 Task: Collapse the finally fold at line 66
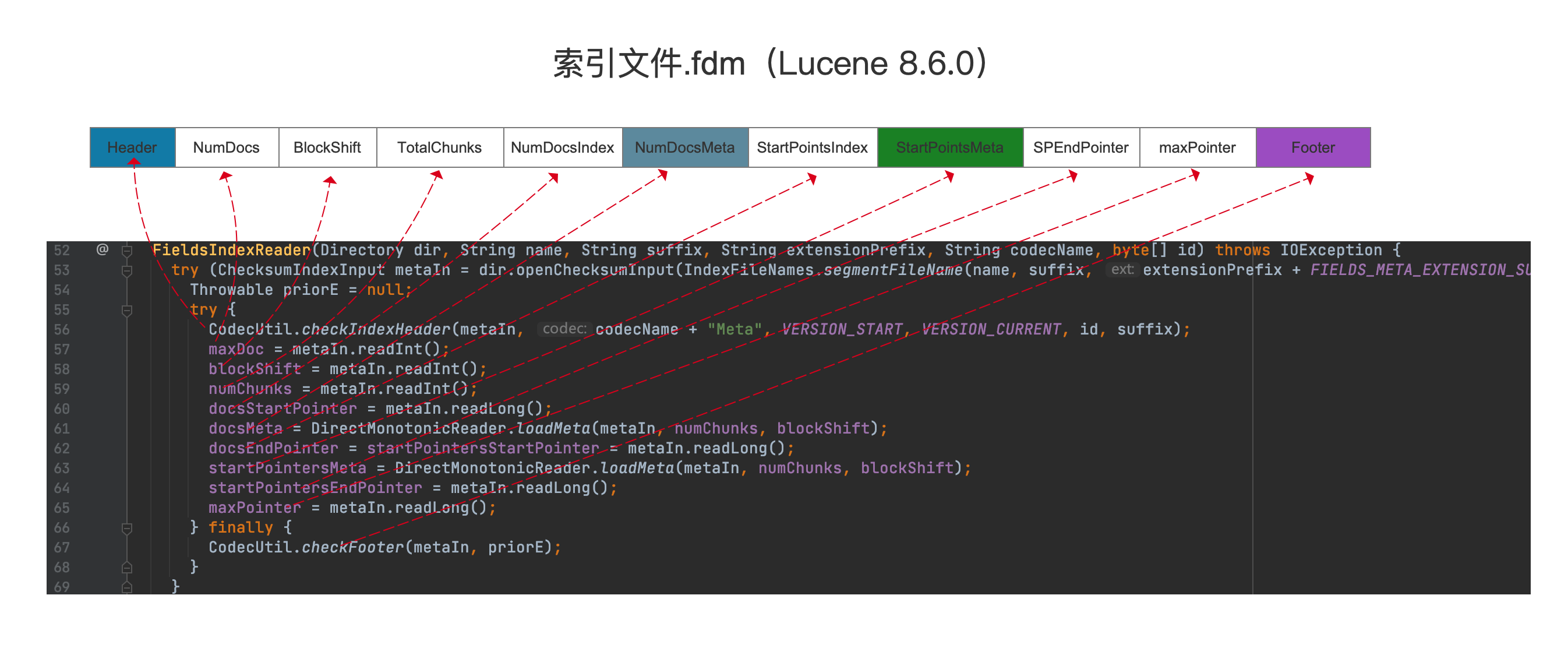click(x=126, y=528)
